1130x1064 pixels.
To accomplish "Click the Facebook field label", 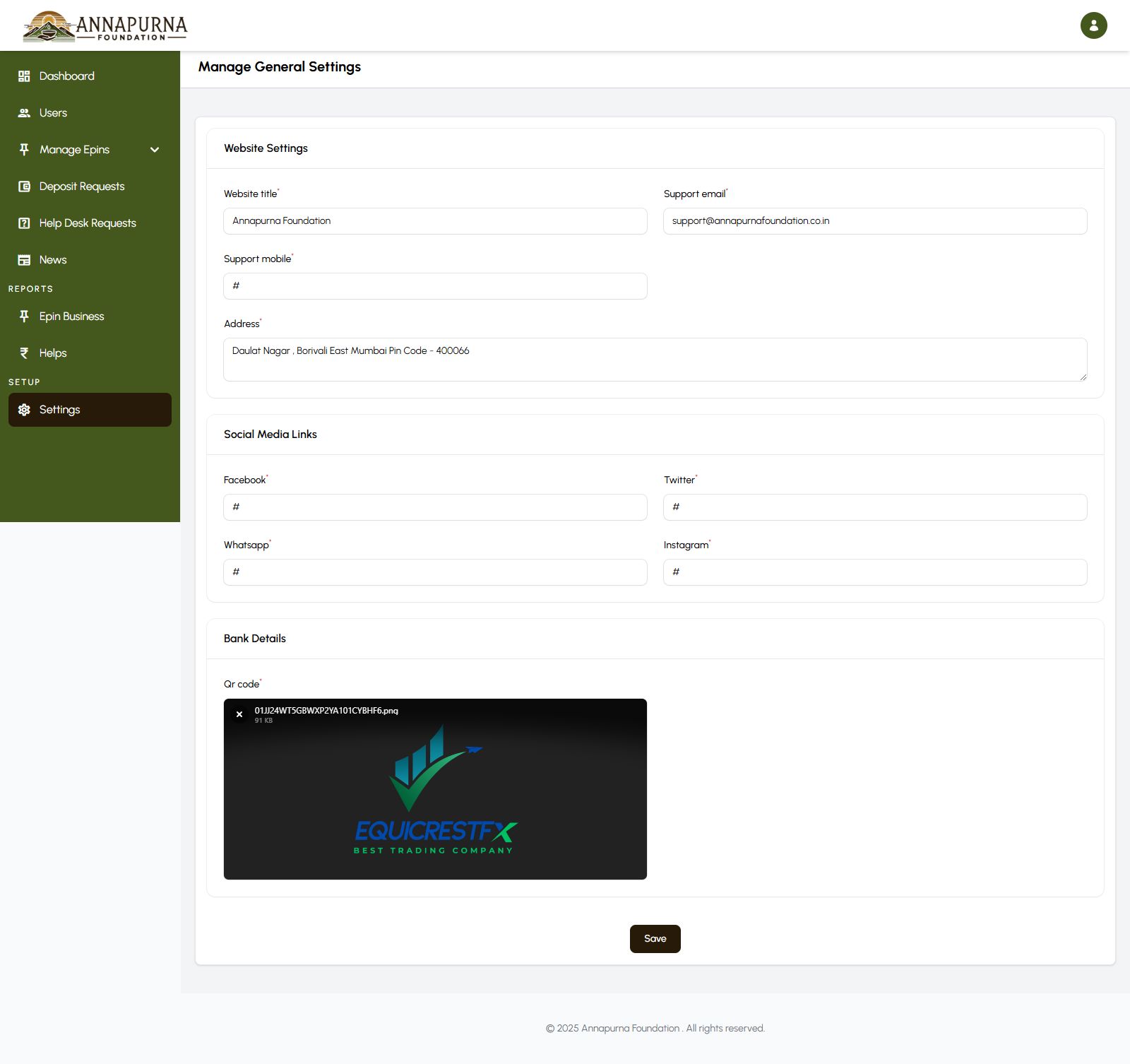I will [246, 480].
